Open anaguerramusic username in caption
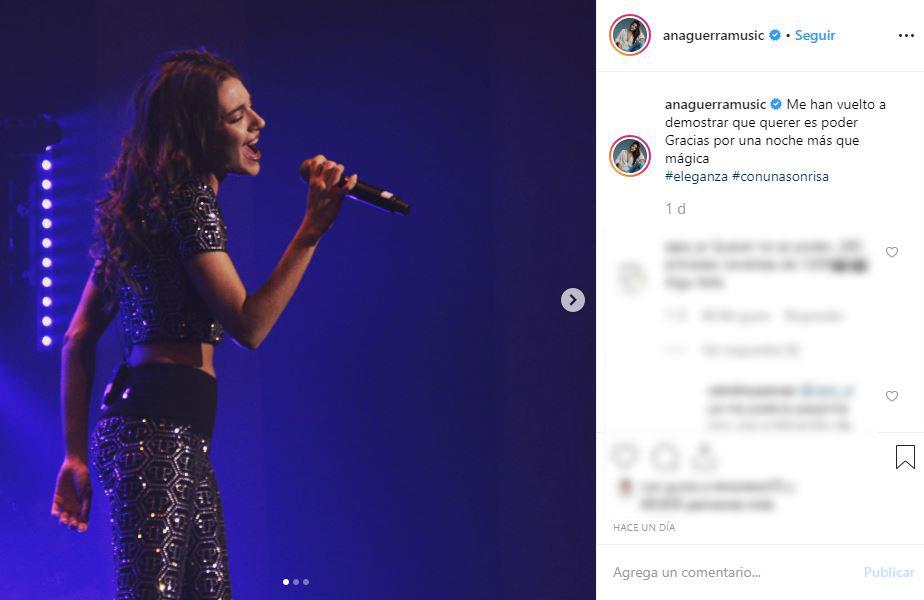The image size is (924, 600). coord(715,104)
